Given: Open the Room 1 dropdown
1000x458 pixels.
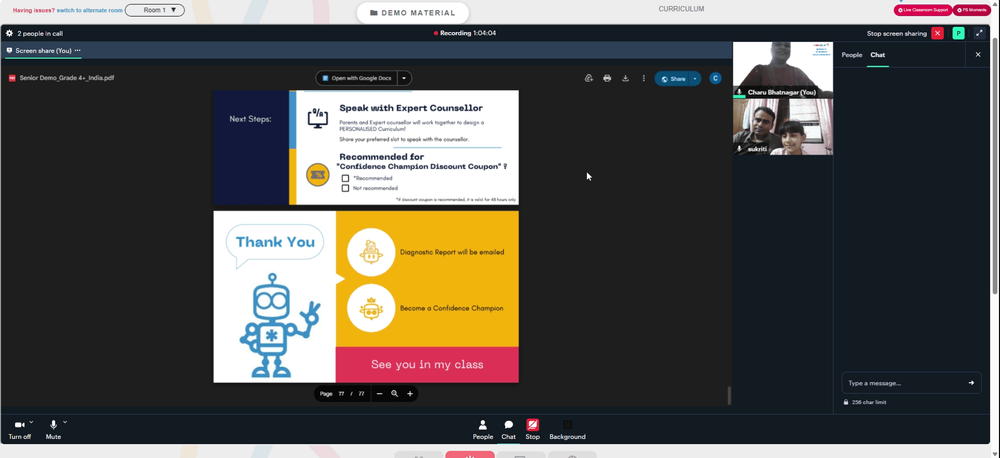Looking at the screenshot, I should click(155, 10).
